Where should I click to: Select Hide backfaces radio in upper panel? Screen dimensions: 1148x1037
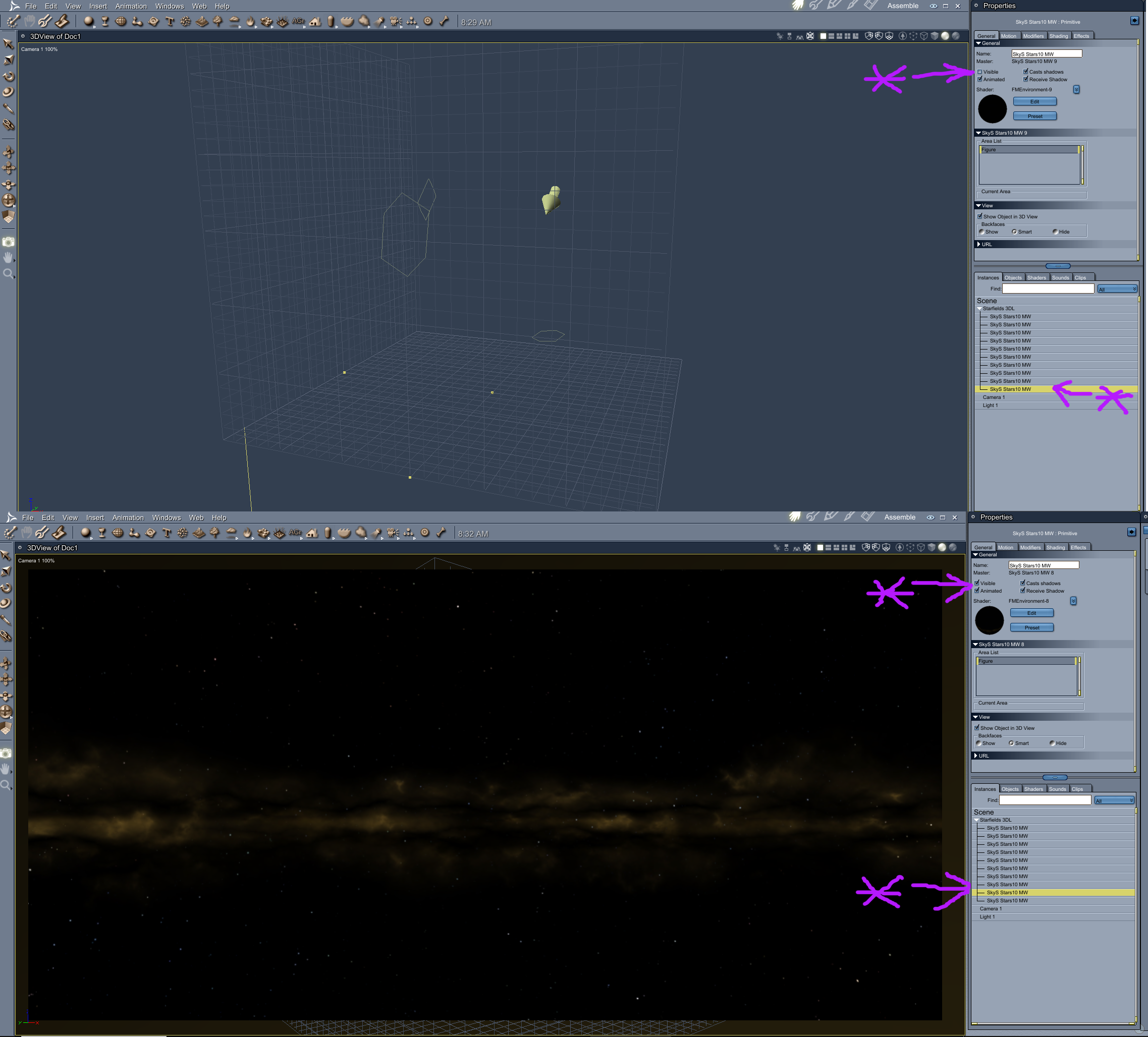[1055, 232]
